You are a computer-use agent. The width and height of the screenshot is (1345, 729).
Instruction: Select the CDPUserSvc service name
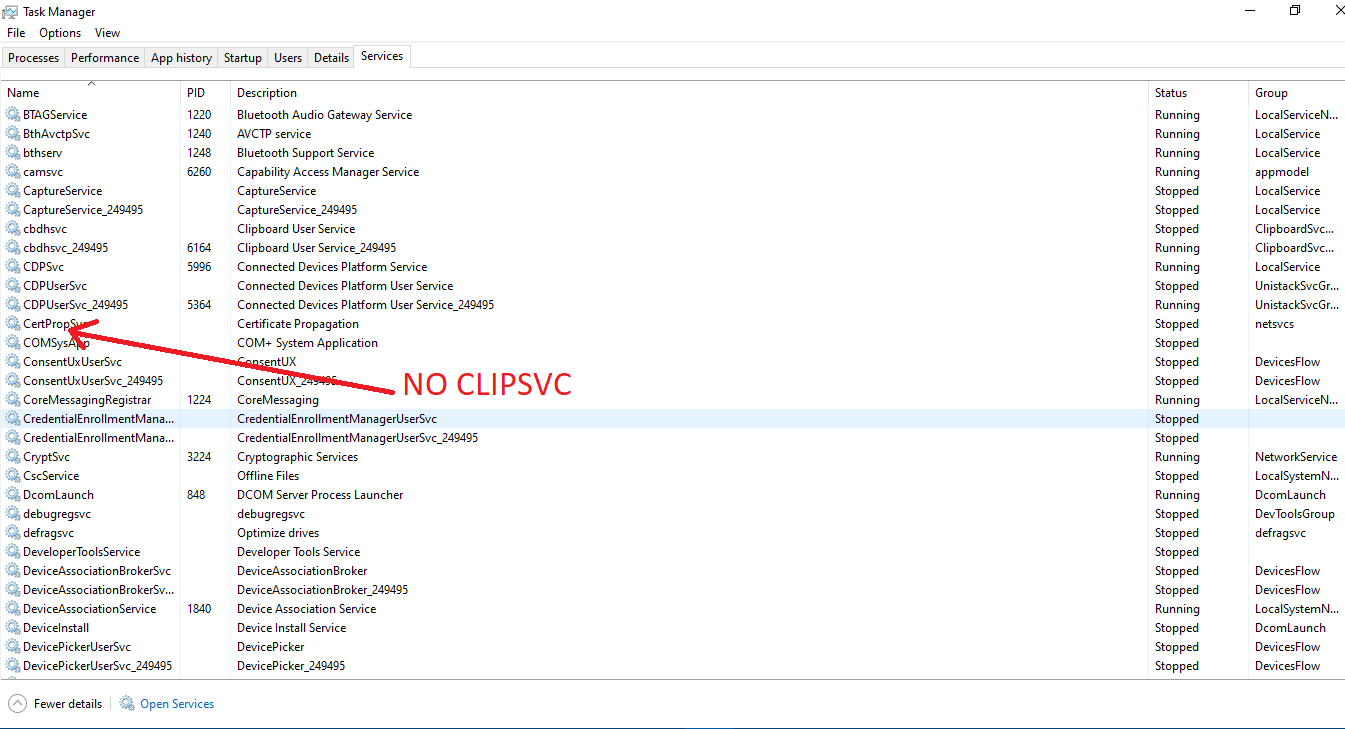55,286
